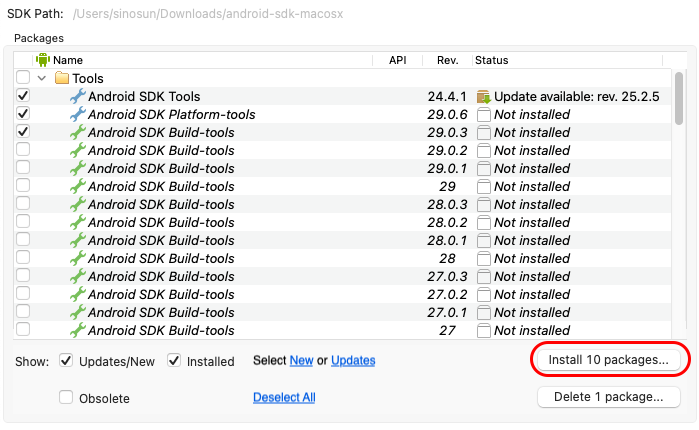Enable the Obsolete checkbox
The image size is (699, 430).
click(x=66, y=398)
